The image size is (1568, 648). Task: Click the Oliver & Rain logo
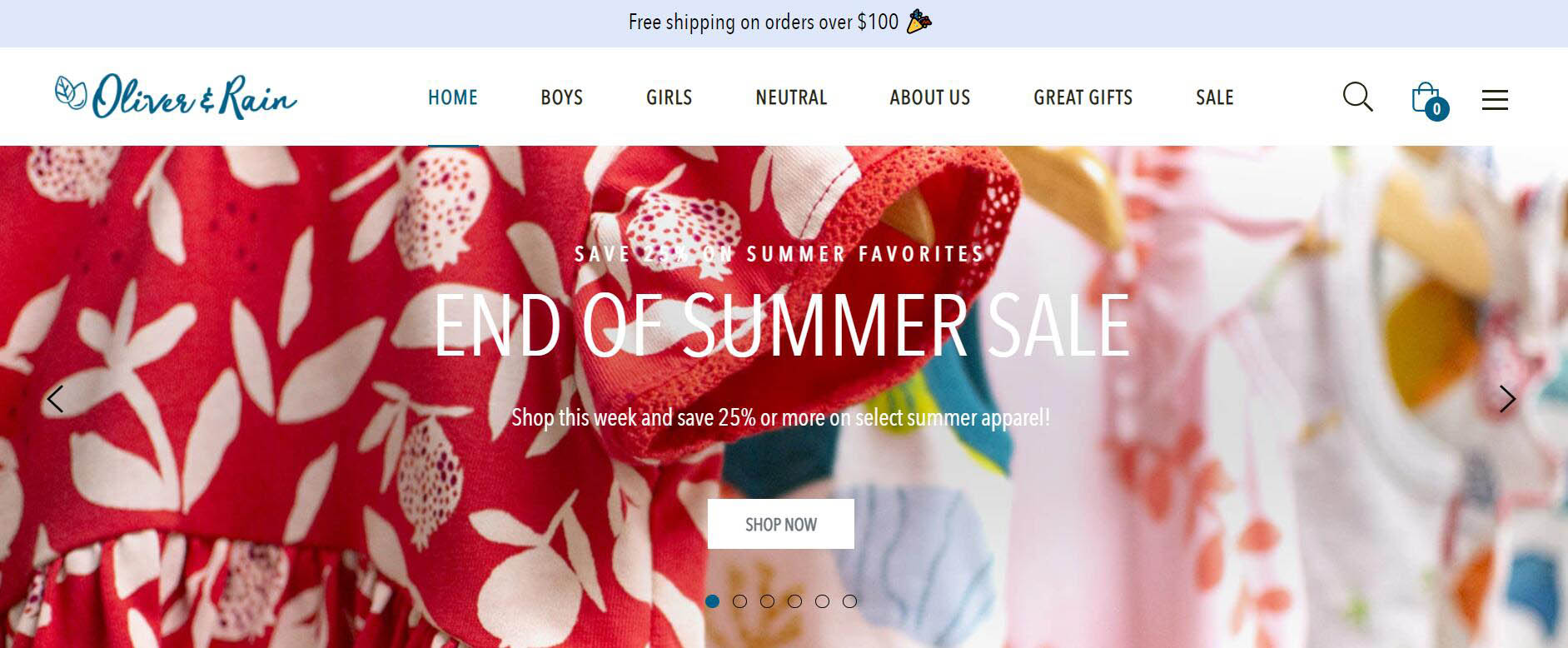pyautogui.click(x=176, y=97)
